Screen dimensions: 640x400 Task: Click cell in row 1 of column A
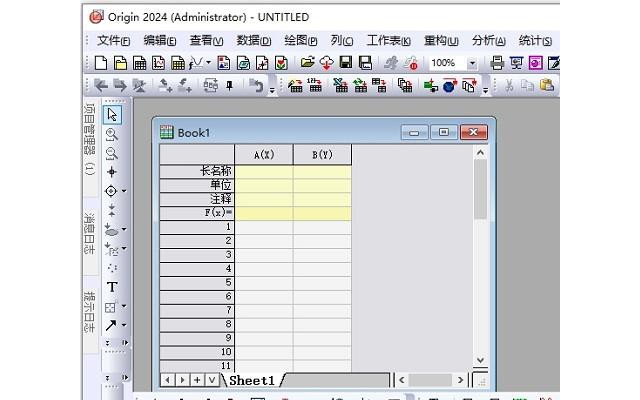[x=264, y=227]
